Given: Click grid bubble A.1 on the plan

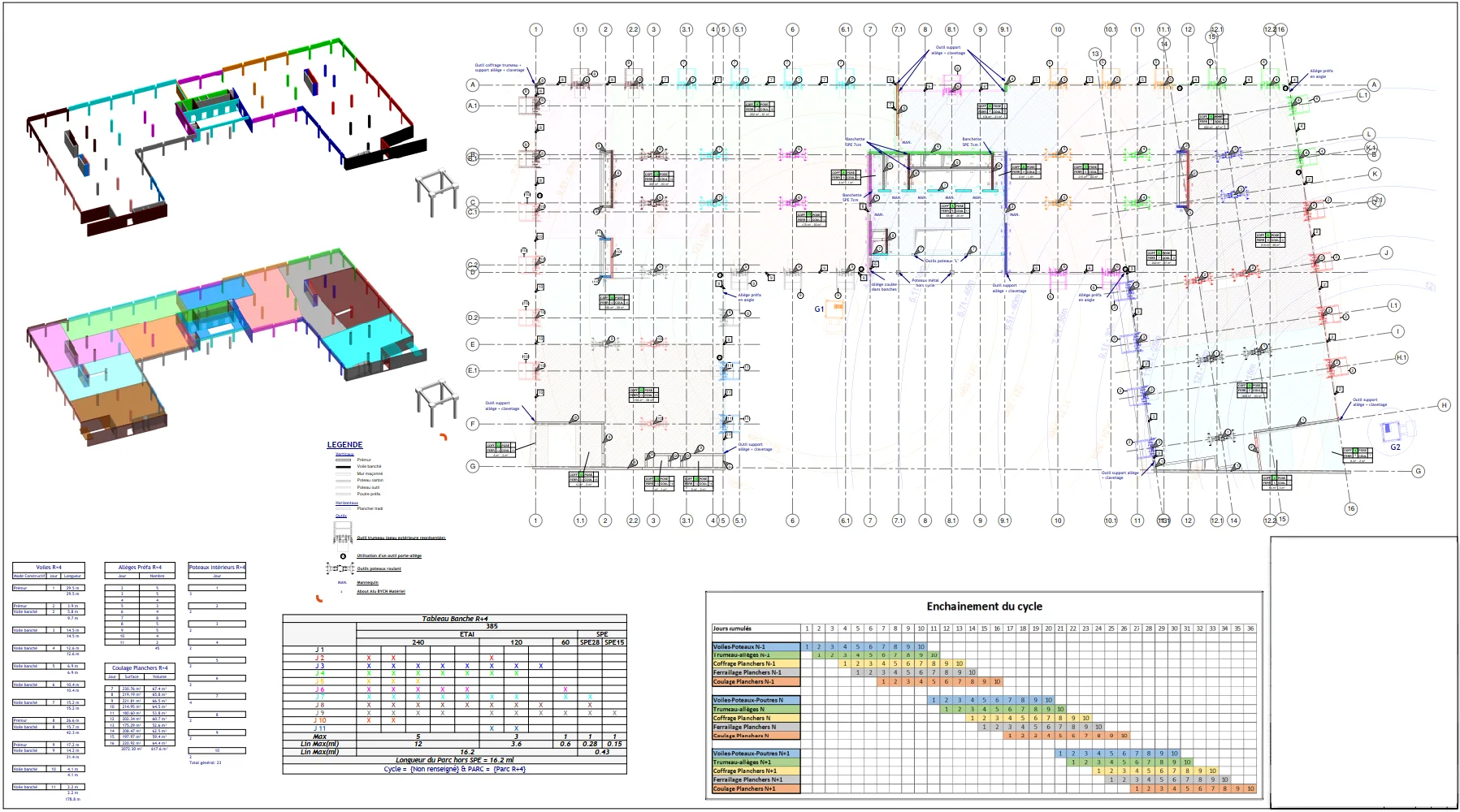Looking at the screenshot, I should tap(473, 106).
